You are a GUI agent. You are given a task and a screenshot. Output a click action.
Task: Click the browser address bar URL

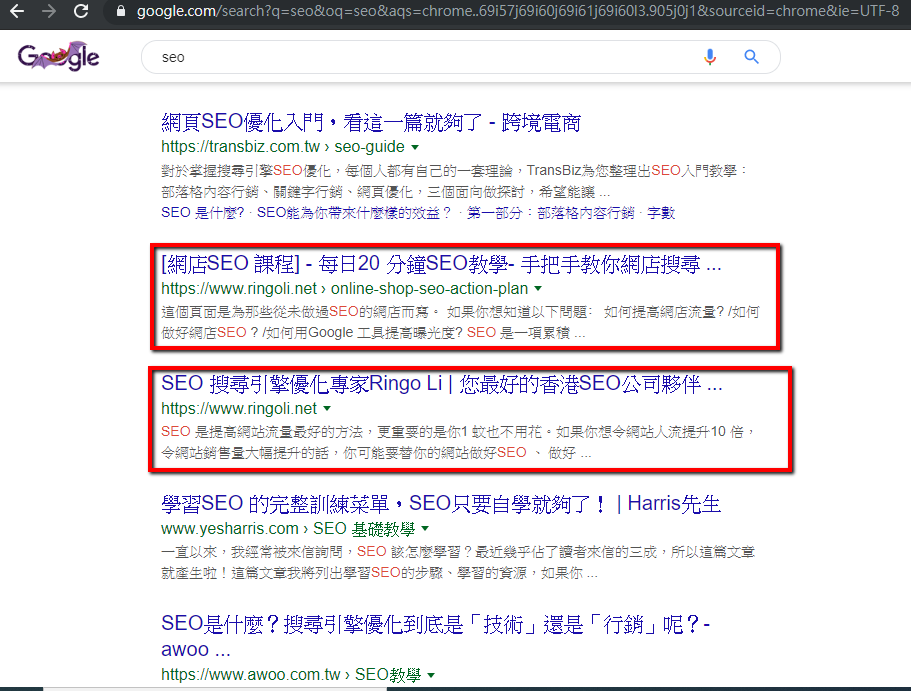(518, 11)
